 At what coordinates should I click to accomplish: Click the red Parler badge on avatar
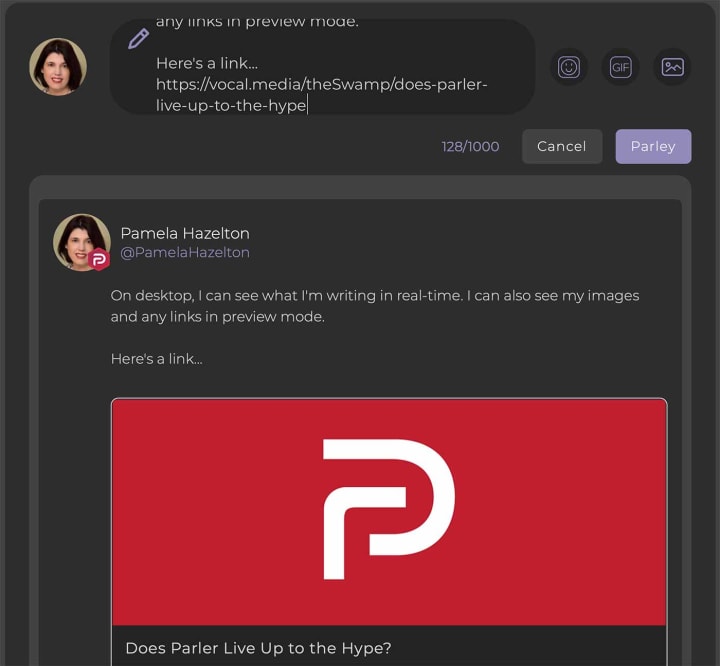tap(99, 260)
